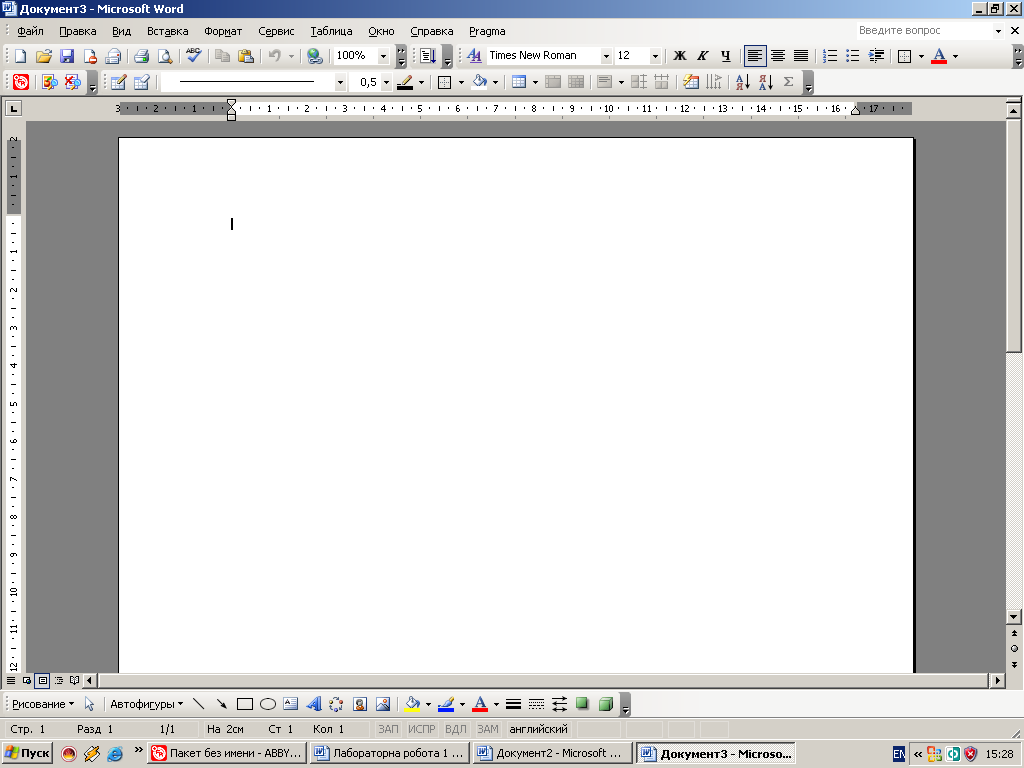Choose the Line drawing tool

(199, 704)
